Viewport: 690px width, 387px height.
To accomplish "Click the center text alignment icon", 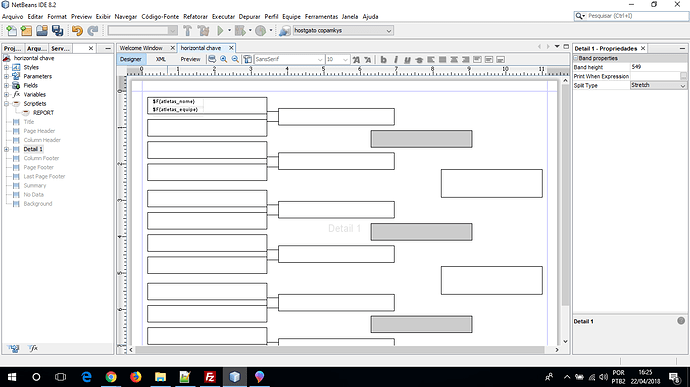I will point(454,59).
